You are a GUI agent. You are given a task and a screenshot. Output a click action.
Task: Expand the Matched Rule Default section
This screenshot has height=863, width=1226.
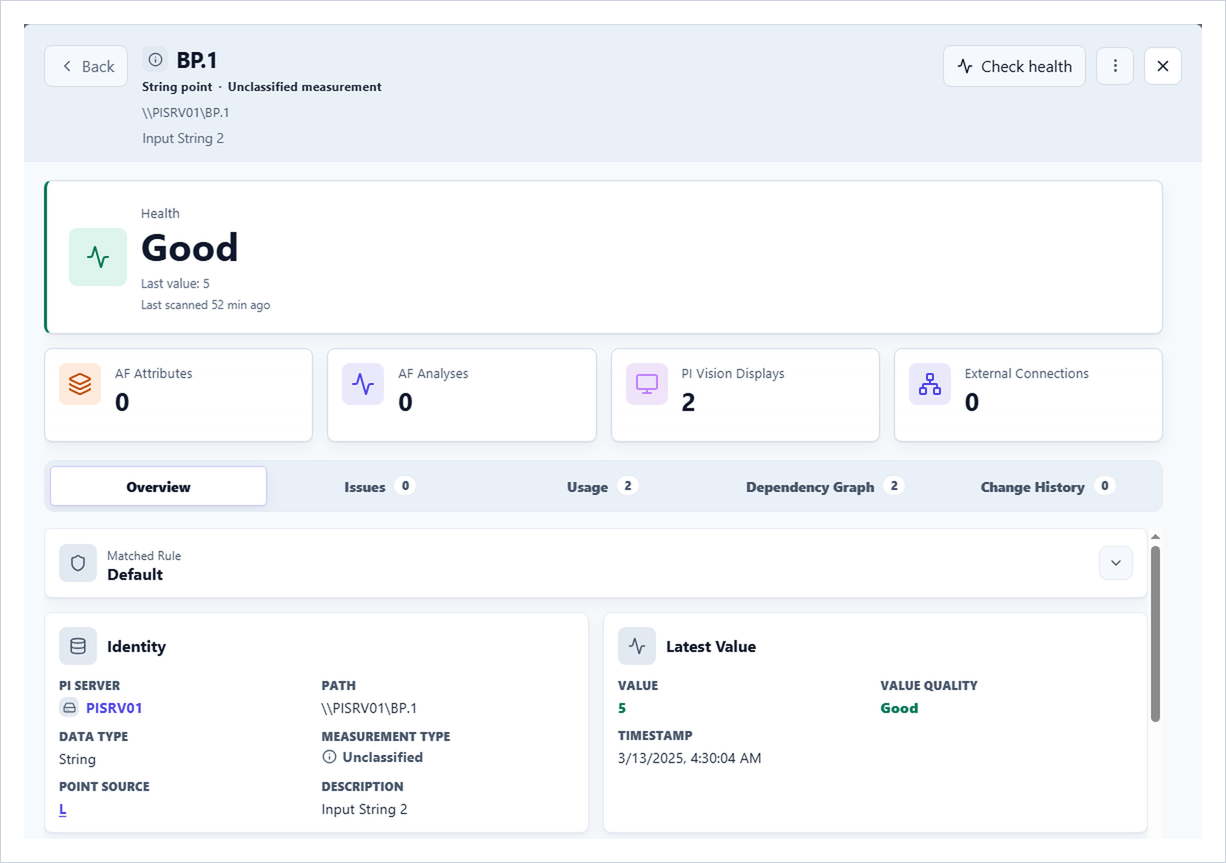tap(1116, 563)
